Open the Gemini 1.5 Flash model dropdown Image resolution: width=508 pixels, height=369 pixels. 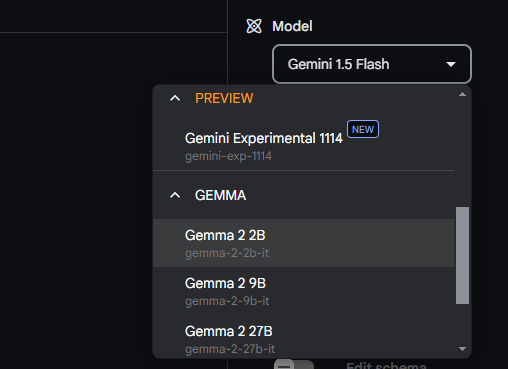click(x=372, y=64)
